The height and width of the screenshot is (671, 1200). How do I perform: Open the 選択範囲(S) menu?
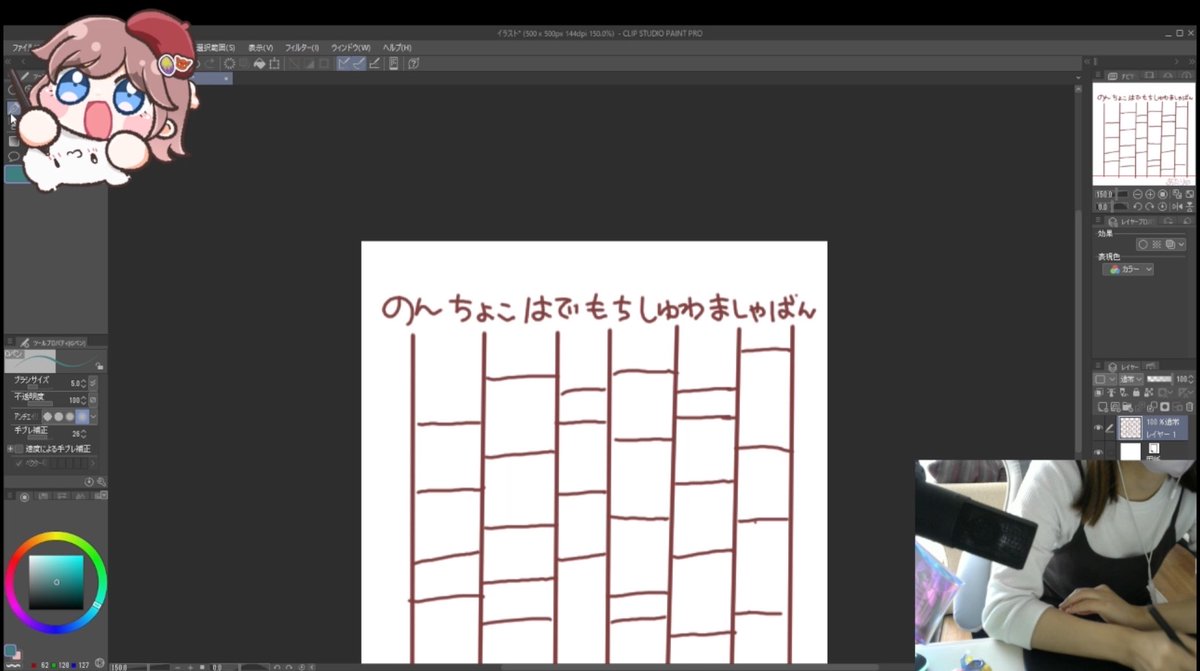(x=215, y=48)
